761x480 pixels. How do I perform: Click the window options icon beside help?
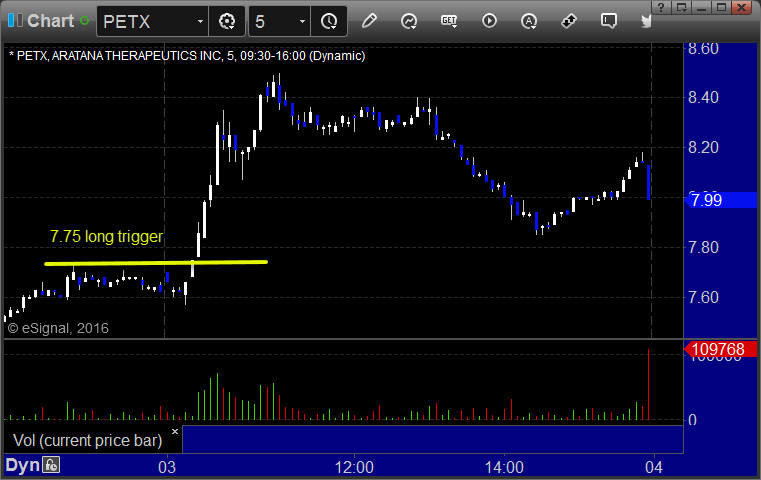tap(682, 7)
